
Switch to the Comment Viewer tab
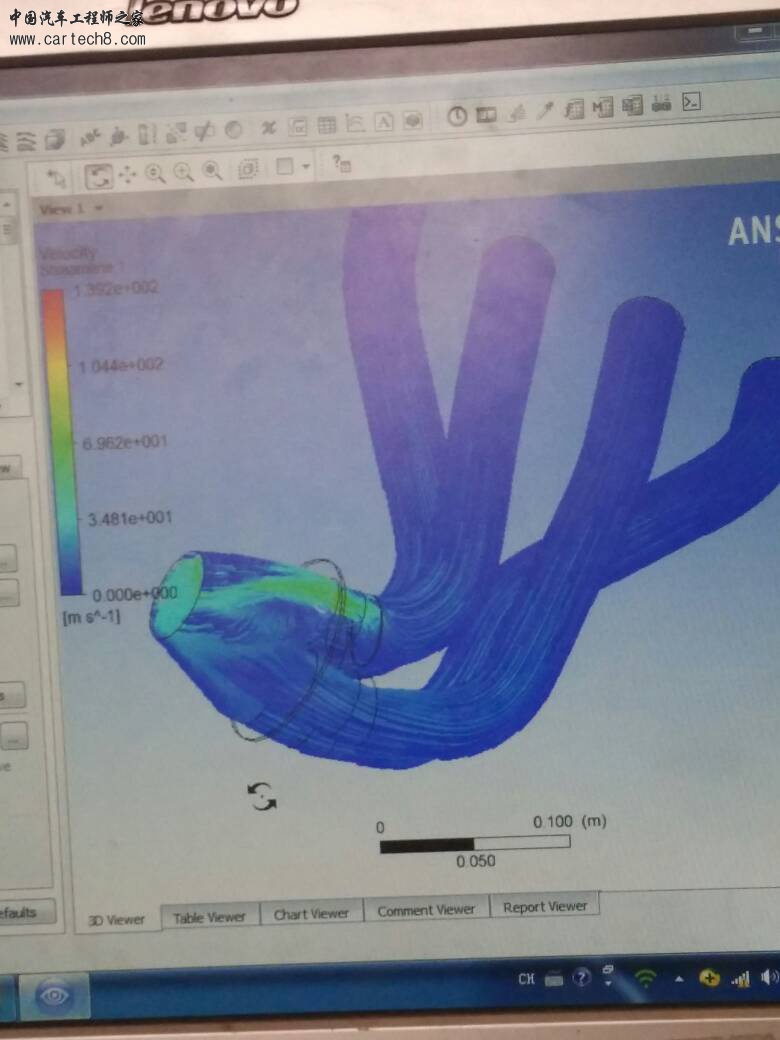click(426, 910)
